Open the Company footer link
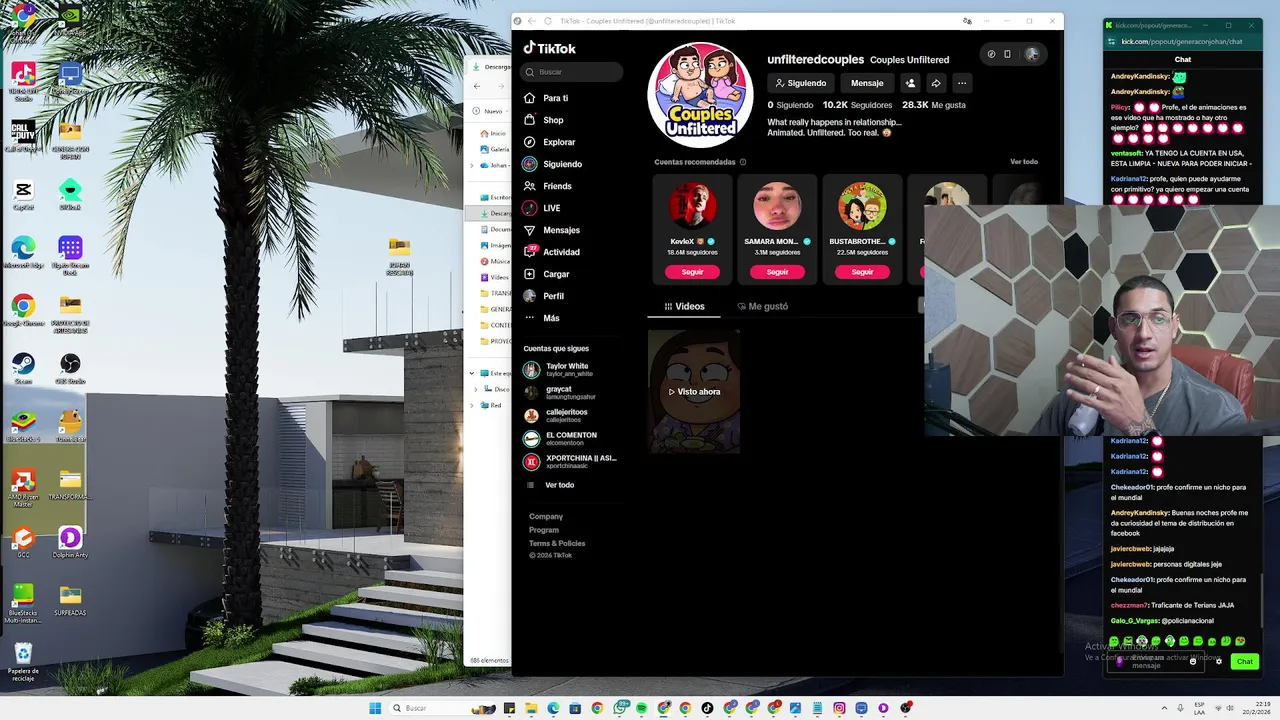The image size is (1280, 720). [x=546, y=517]
